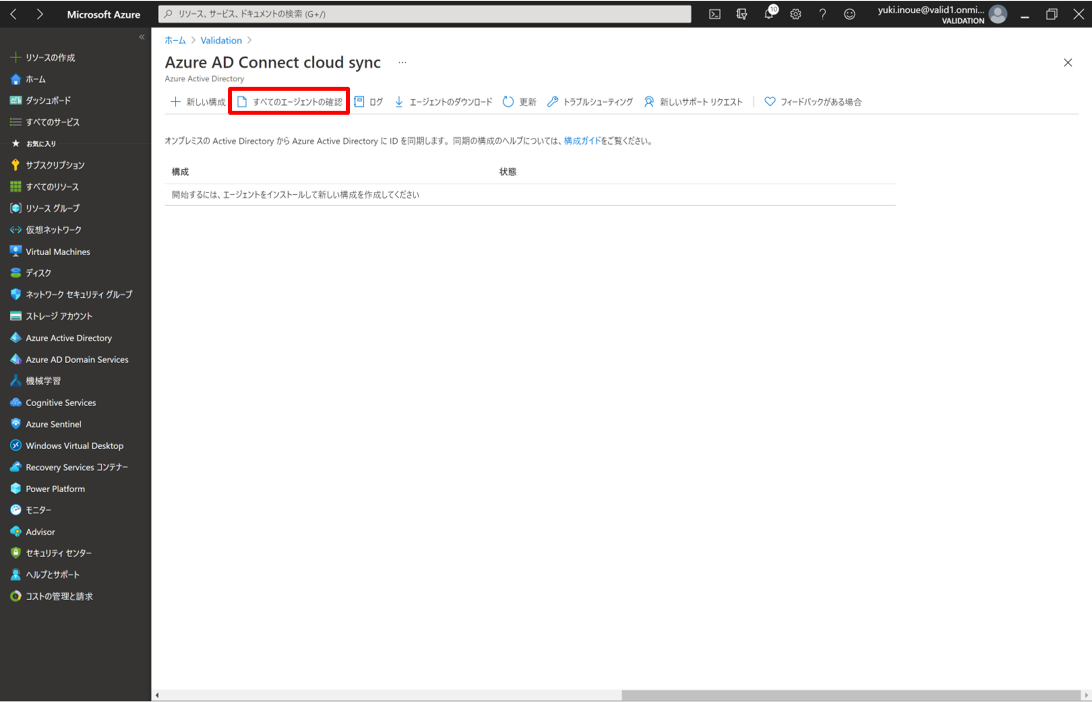This screenshot has height=702, width=1092.
Task: Click Validation breadcrumb link
Action: click(221, 40)
